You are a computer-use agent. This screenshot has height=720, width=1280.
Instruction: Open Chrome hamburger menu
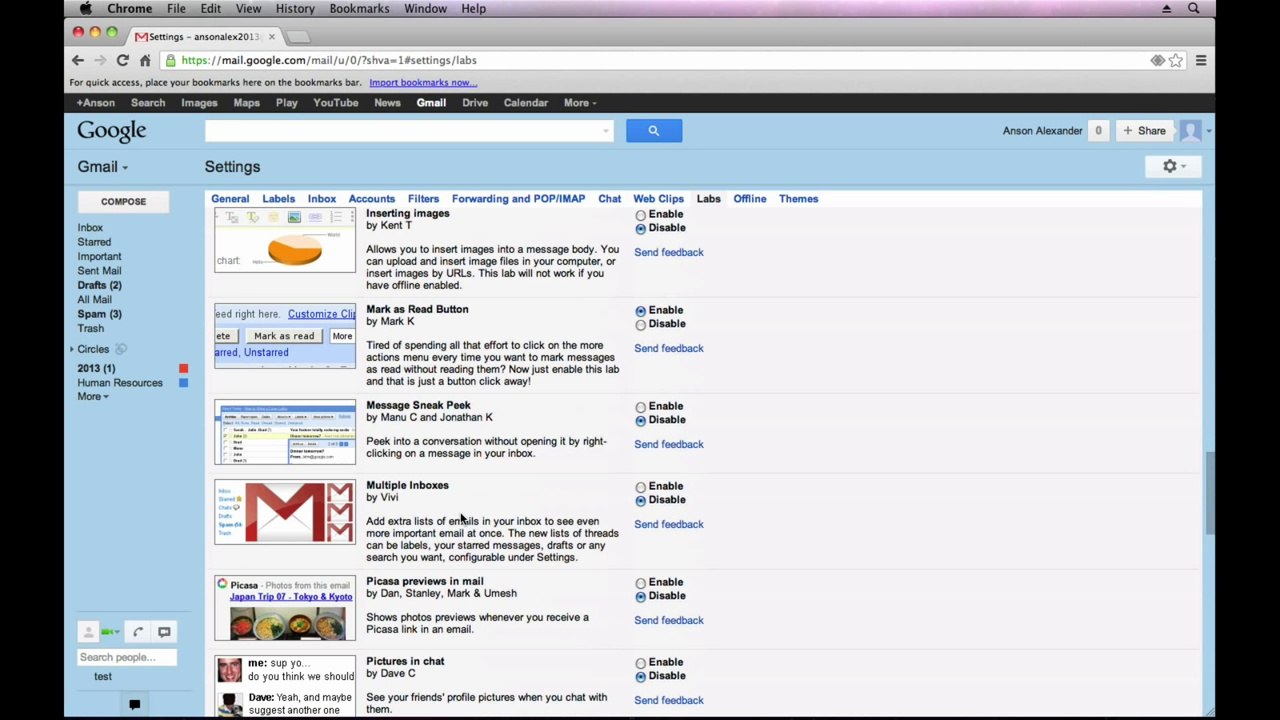click(x=1201, y=61)
